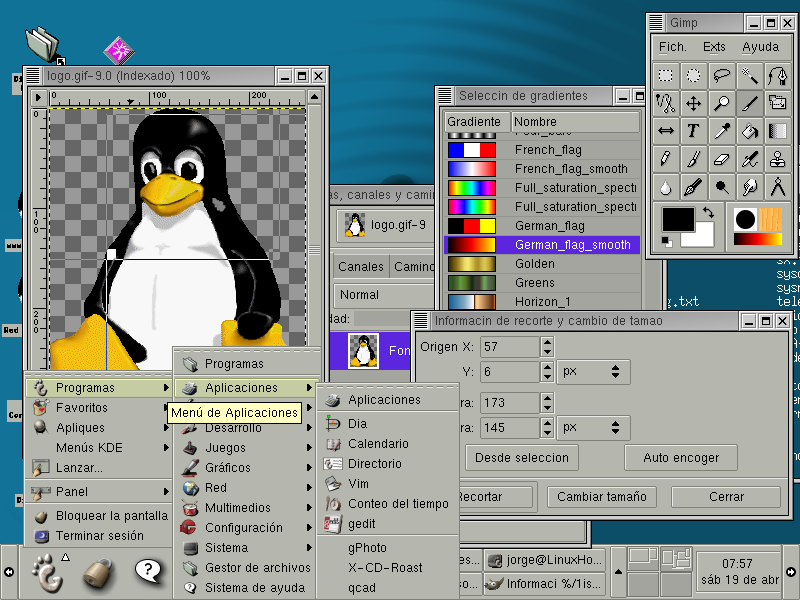Select the Ink pen tool
Viewport: 800px width, 600px height.
(693, 187)
